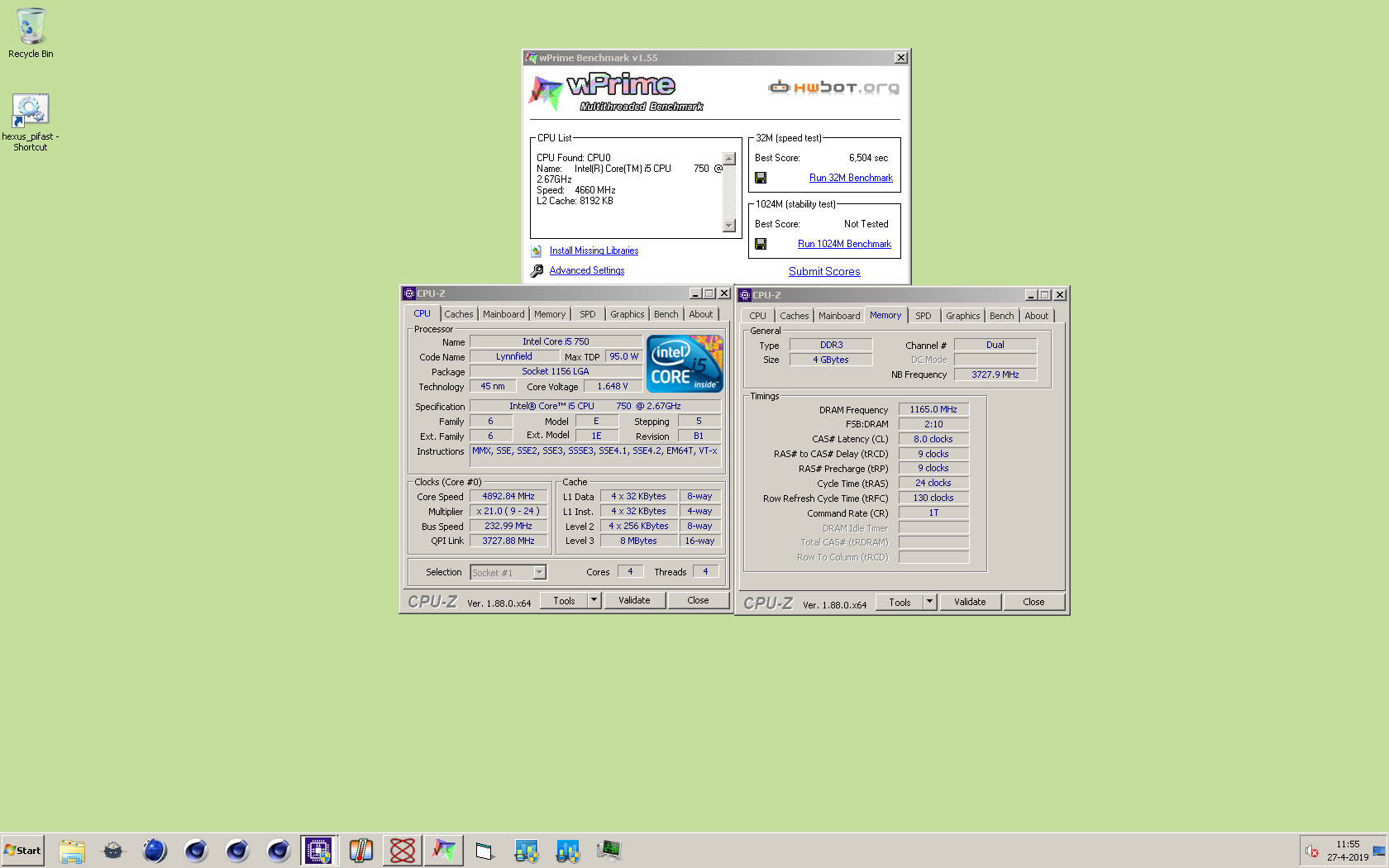Select CPU tab in right CPU-Z window

pos(758,316)
